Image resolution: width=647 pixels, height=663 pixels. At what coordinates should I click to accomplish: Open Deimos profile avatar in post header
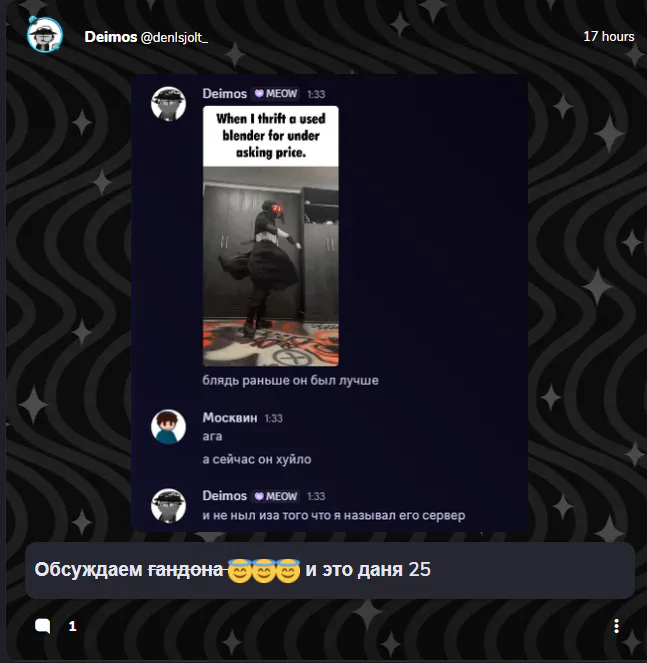point(45,35)
